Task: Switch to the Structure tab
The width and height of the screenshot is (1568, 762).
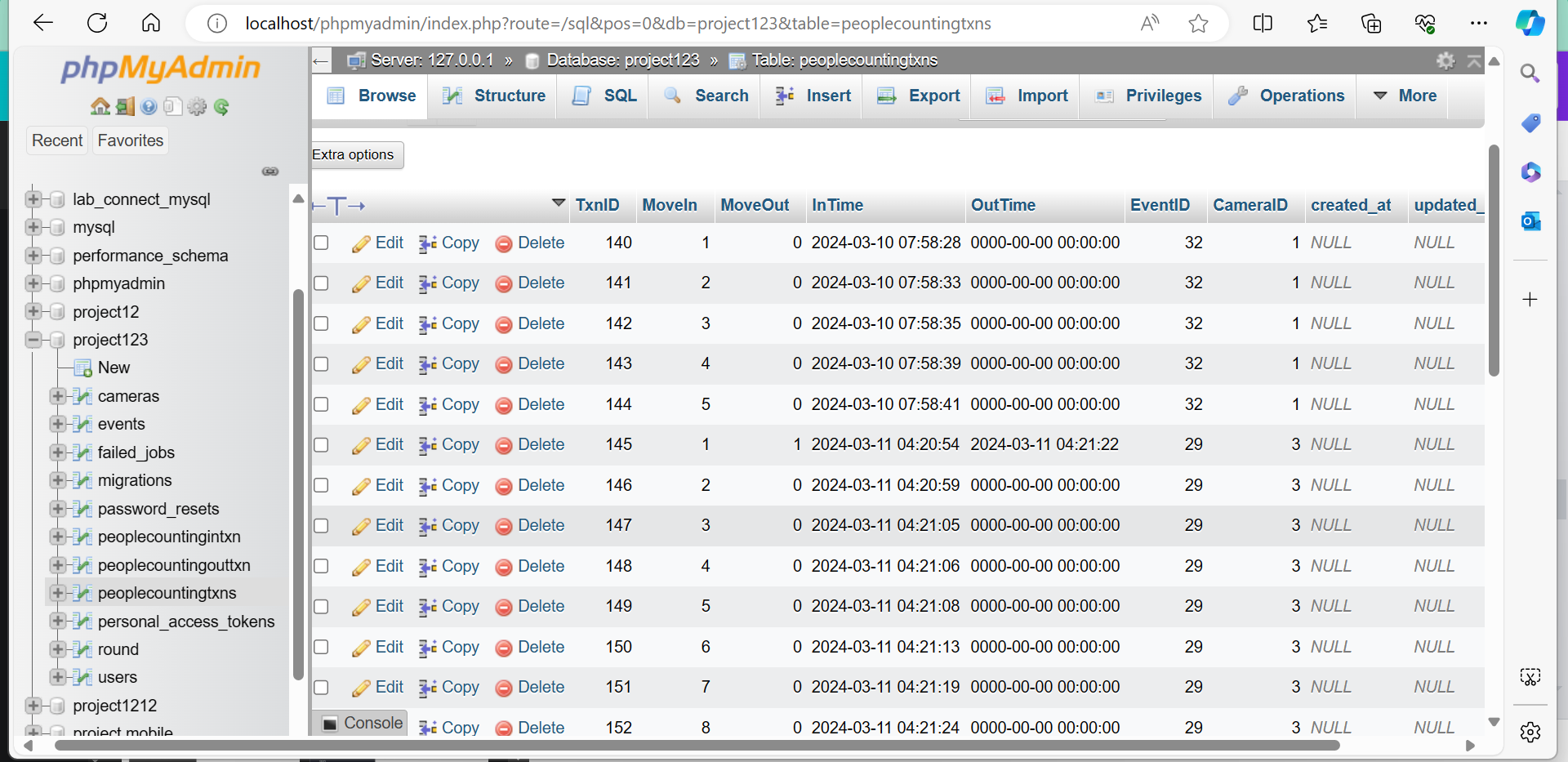Action: click(x=494, y=96)
